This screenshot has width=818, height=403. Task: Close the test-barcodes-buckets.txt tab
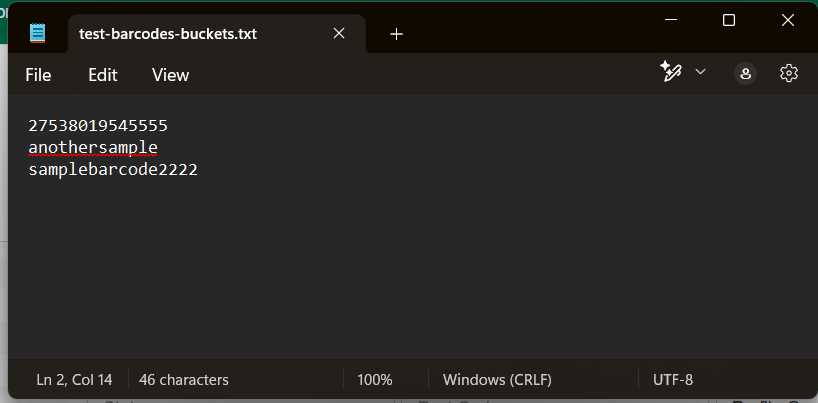point(339,33)
